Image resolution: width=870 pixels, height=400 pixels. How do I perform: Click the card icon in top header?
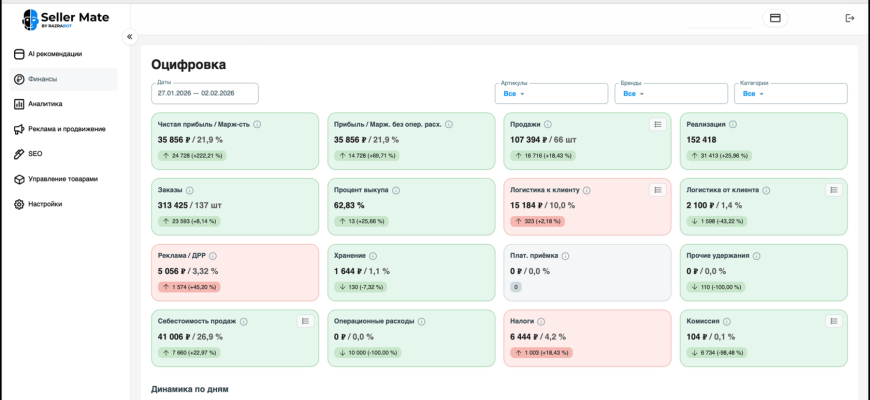pos(775,18)
